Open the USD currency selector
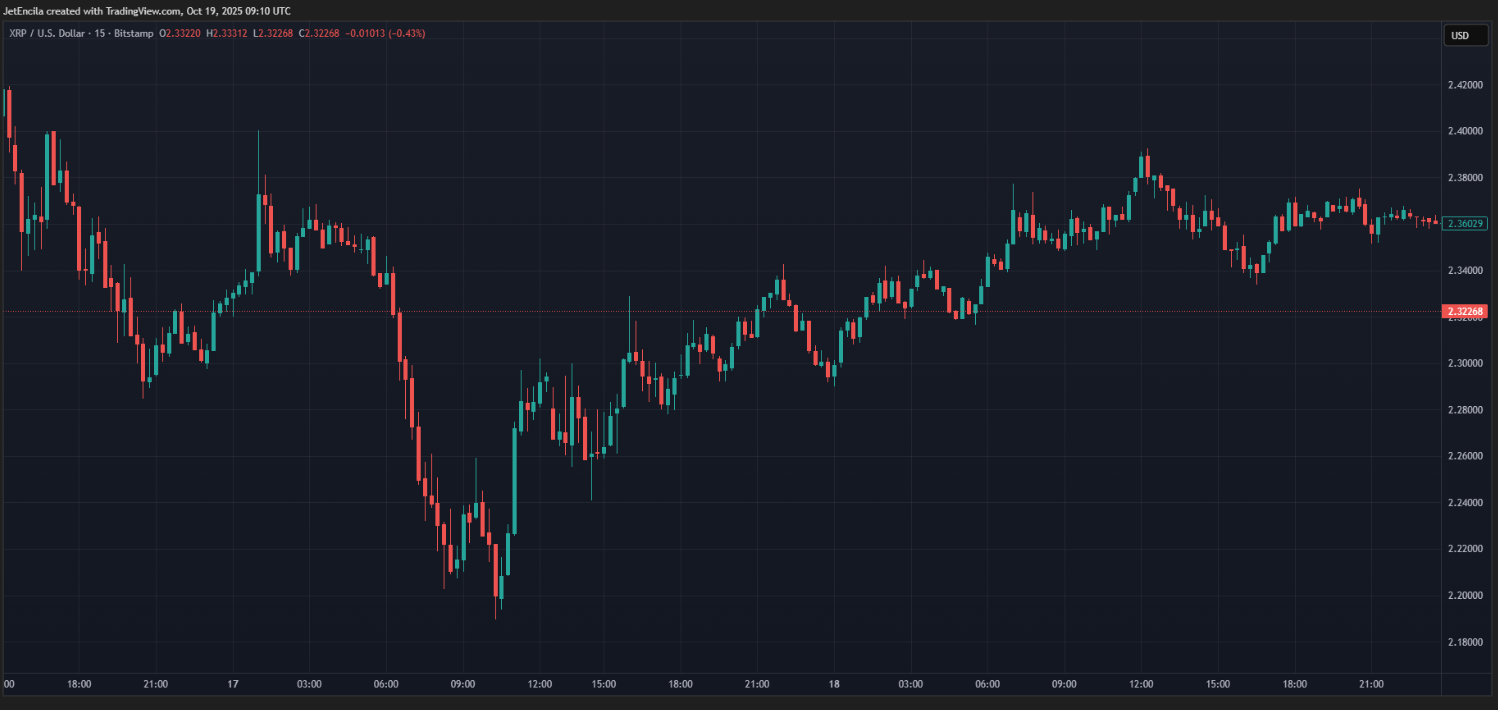Viewport: 1498px width, 710px height. click(x=1460, y=36)
